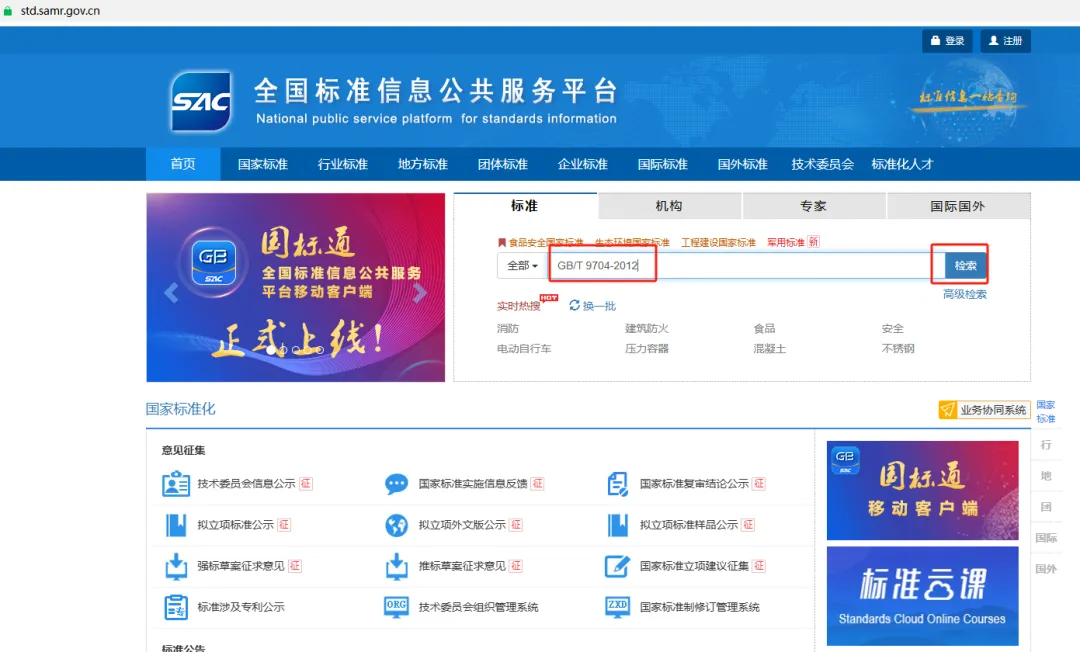Select hot search term 食品

(x=765, y=328)
